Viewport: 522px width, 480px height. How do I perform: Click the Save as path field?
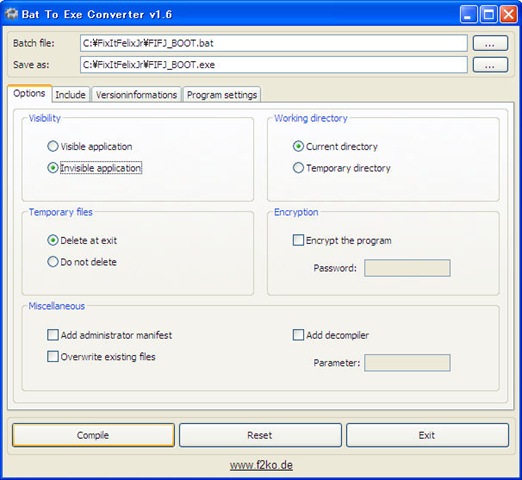pyautogui.click(x=274, y=65)
